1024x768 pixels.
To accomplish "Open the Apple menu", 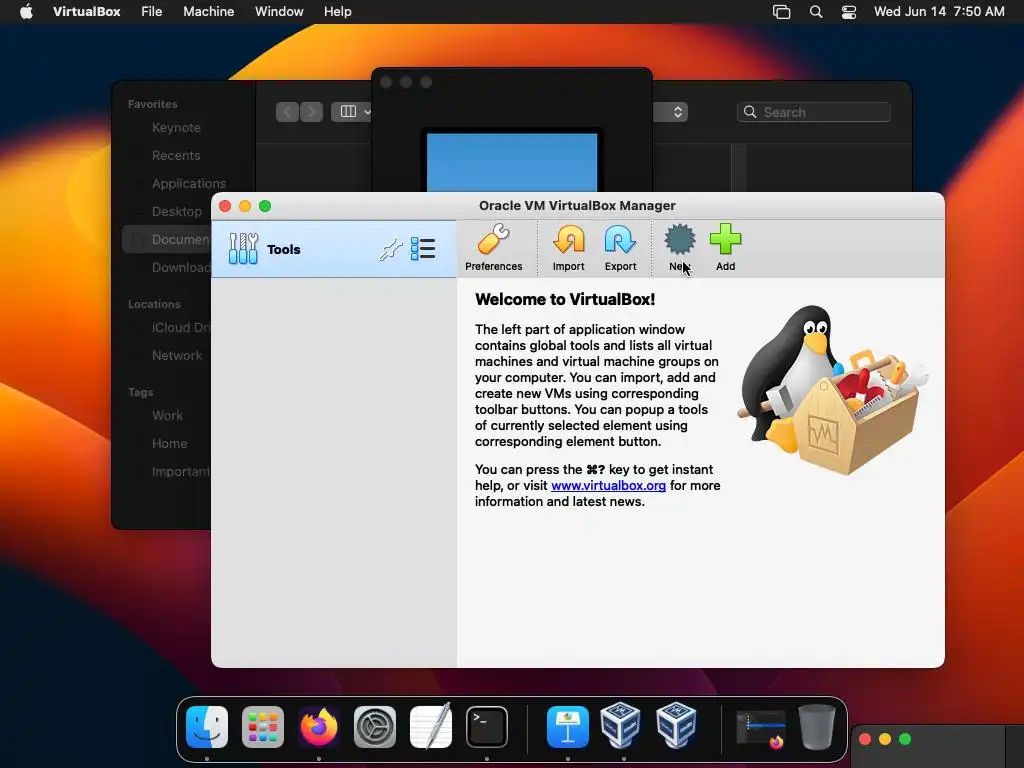I will click(x=26, y=12).
